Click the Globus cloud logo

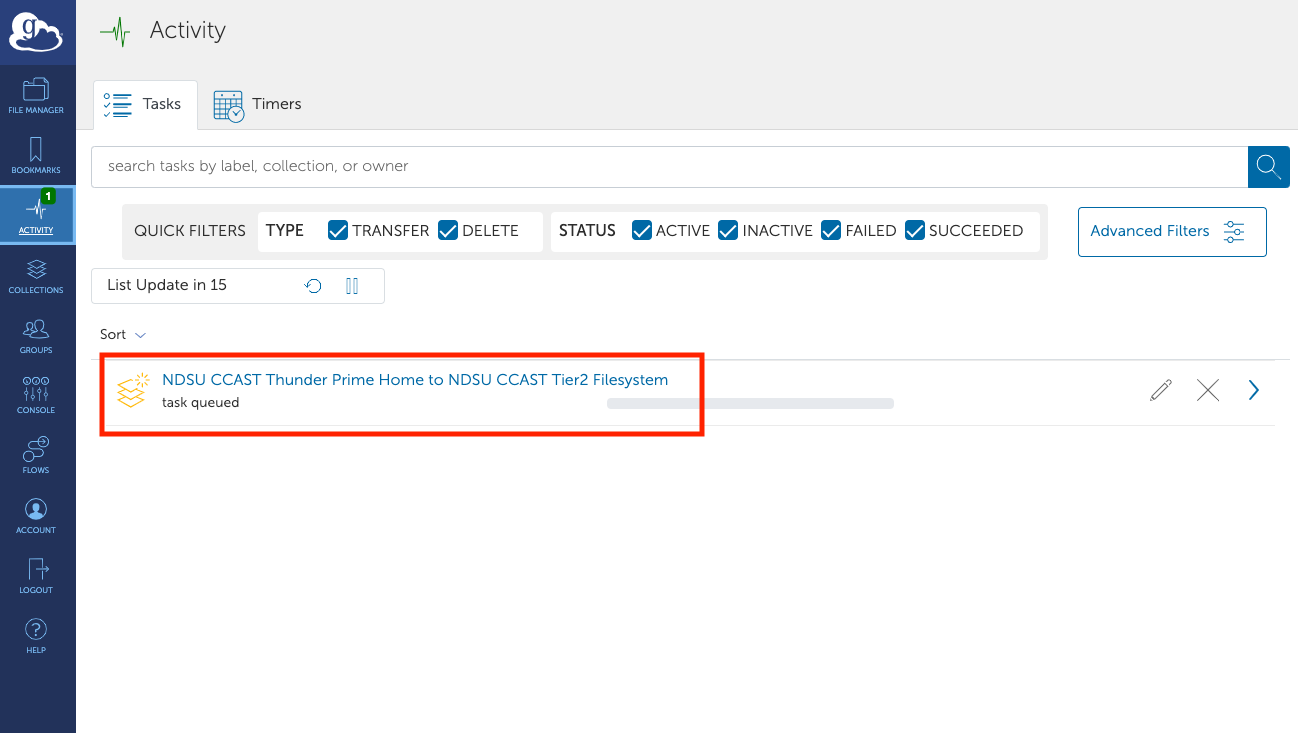pyautogui.click(x=36, y=31)
